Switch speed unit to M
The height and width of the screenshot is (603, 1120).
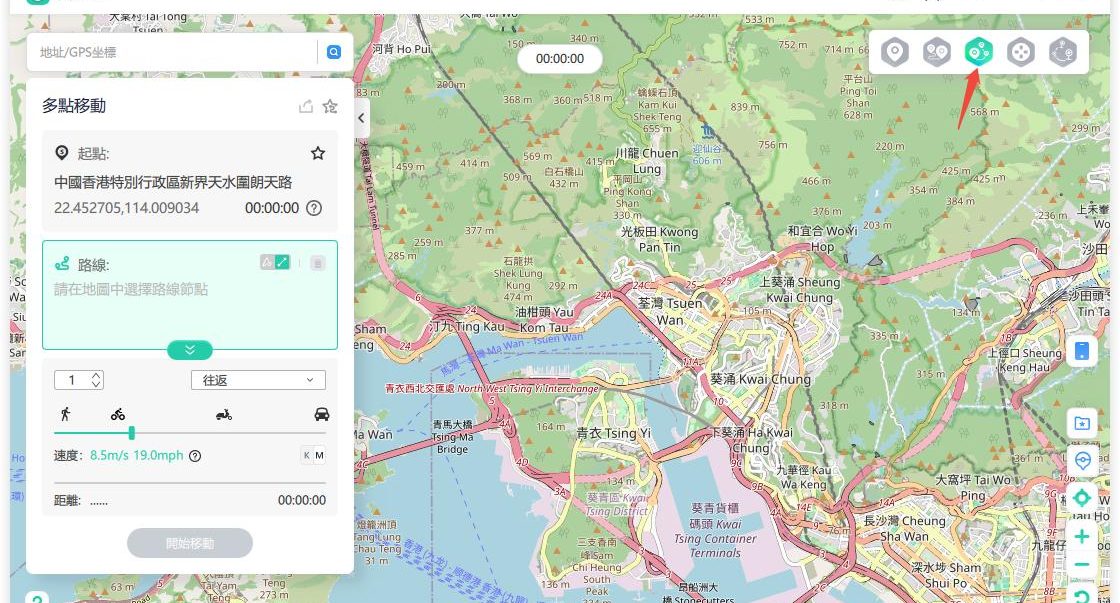[320, 456]
